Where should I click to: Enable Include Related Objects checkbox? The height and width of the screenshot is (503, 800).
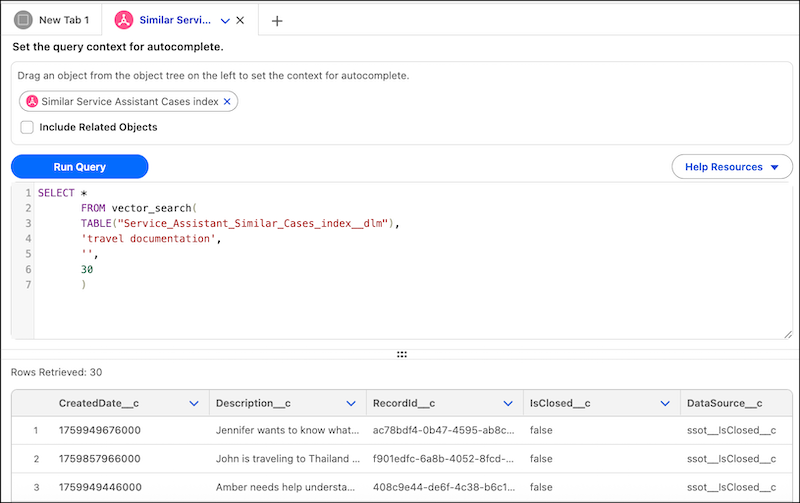click(x=27, y=127)
